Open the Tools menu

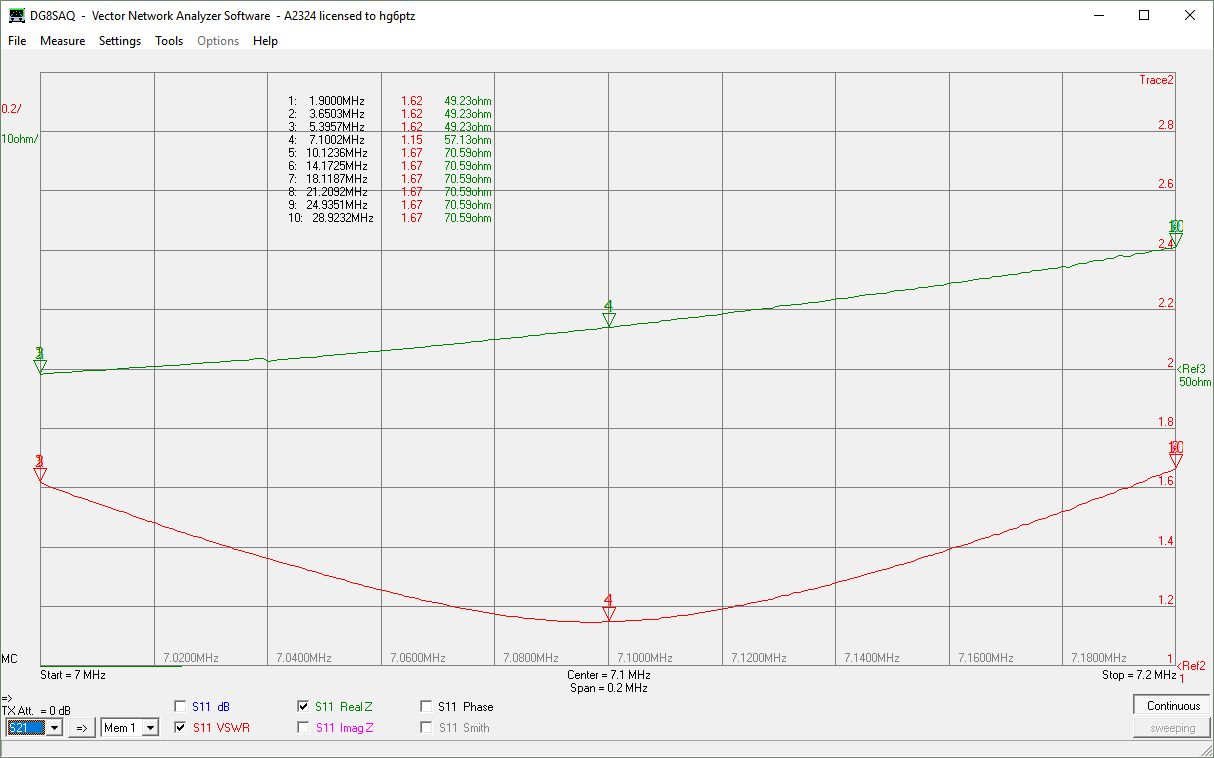[169, 41]
